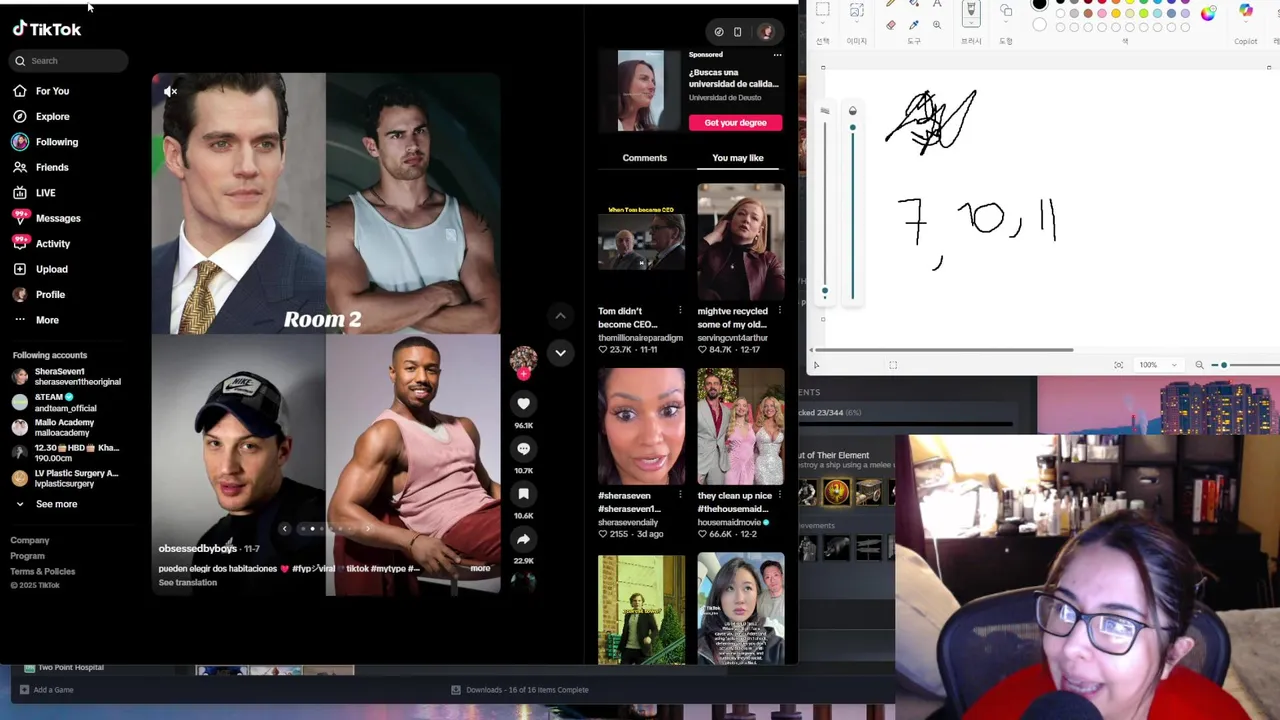Image resolution: width=1280 pixels, height=720 pixels.
Task: Select Color 1 black in Paint
Action: click(1040, 4)
